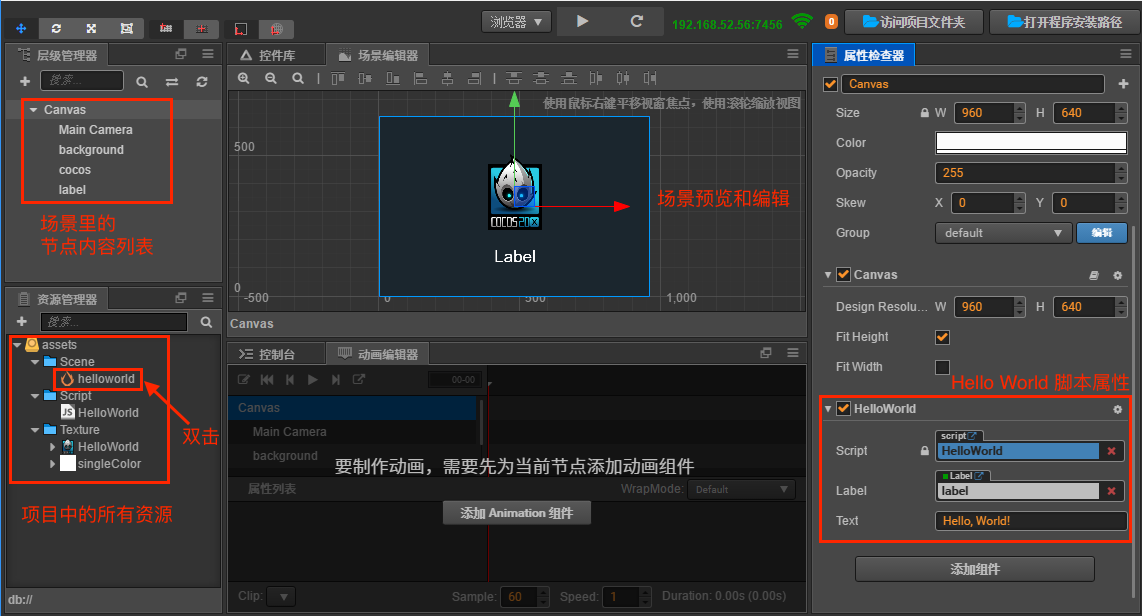This screenshot has width=1142, height=616.
Task: Expand the singleColor texture asset
Action: pyautogui.click(x=52, y=464)
